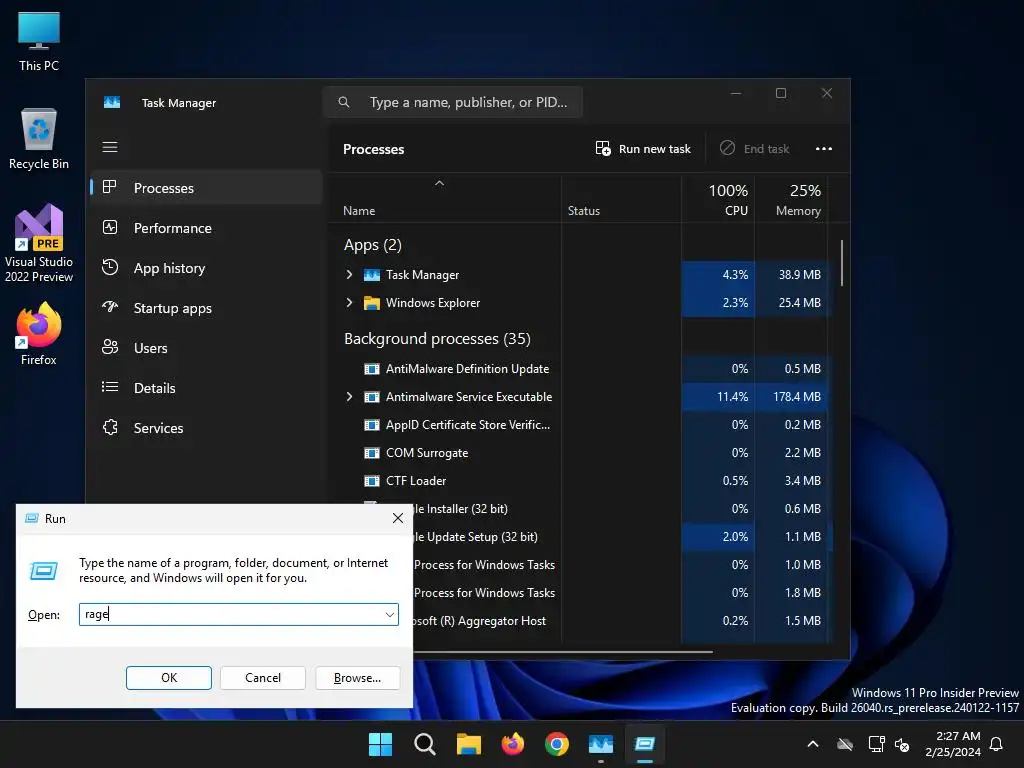
Task: Click the 11.4% CPU cell
Action: (x=718, y=397)
